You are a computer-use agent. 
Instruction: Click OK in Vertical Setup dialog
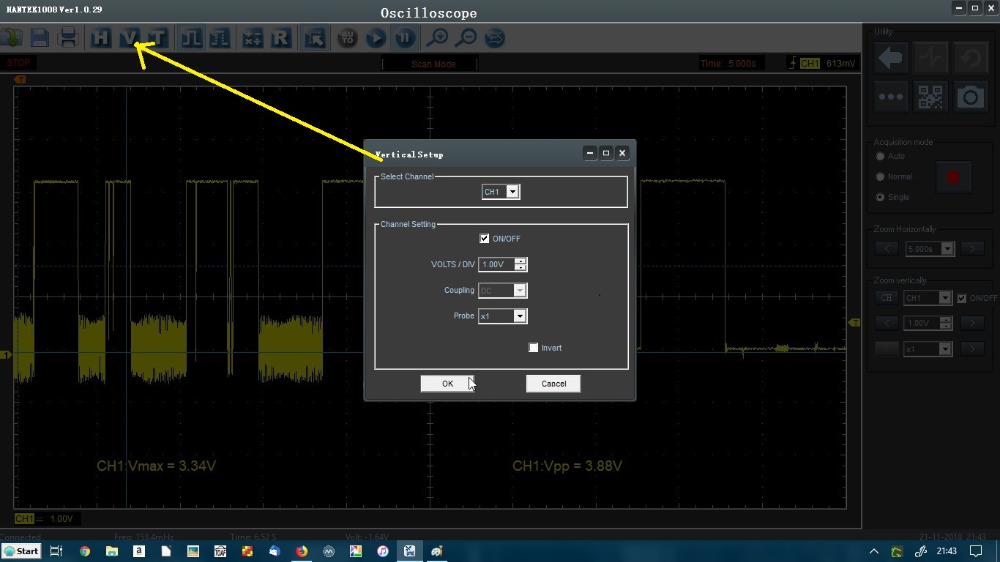click(x=447, y=384)
